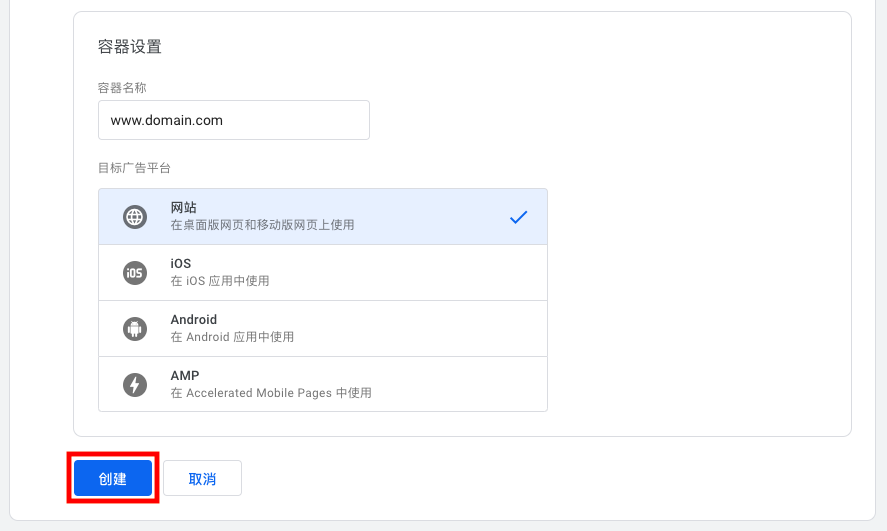Click the 容器名称 label

[x=122, y=88]
